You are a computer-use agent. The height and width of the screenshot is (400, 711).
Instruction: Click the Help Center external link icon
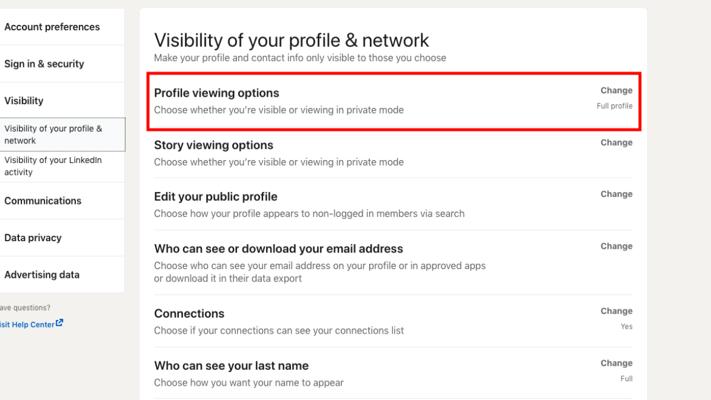pos(60,322)
